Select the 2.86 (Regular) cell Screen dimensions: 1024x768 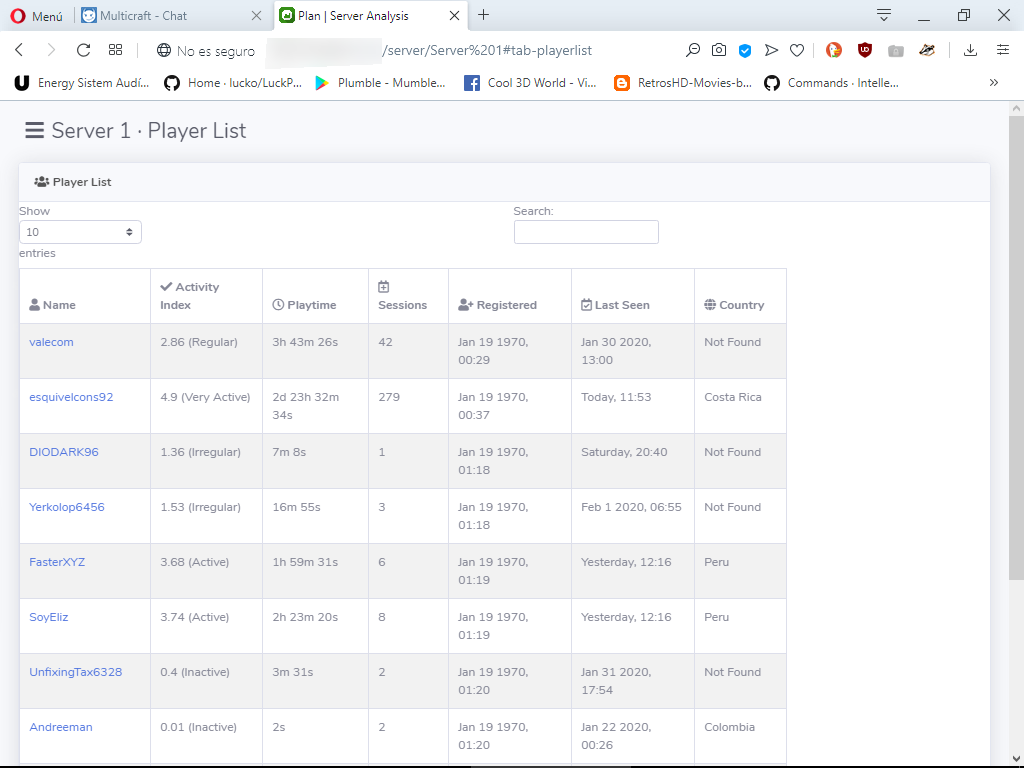pos(206,351)
